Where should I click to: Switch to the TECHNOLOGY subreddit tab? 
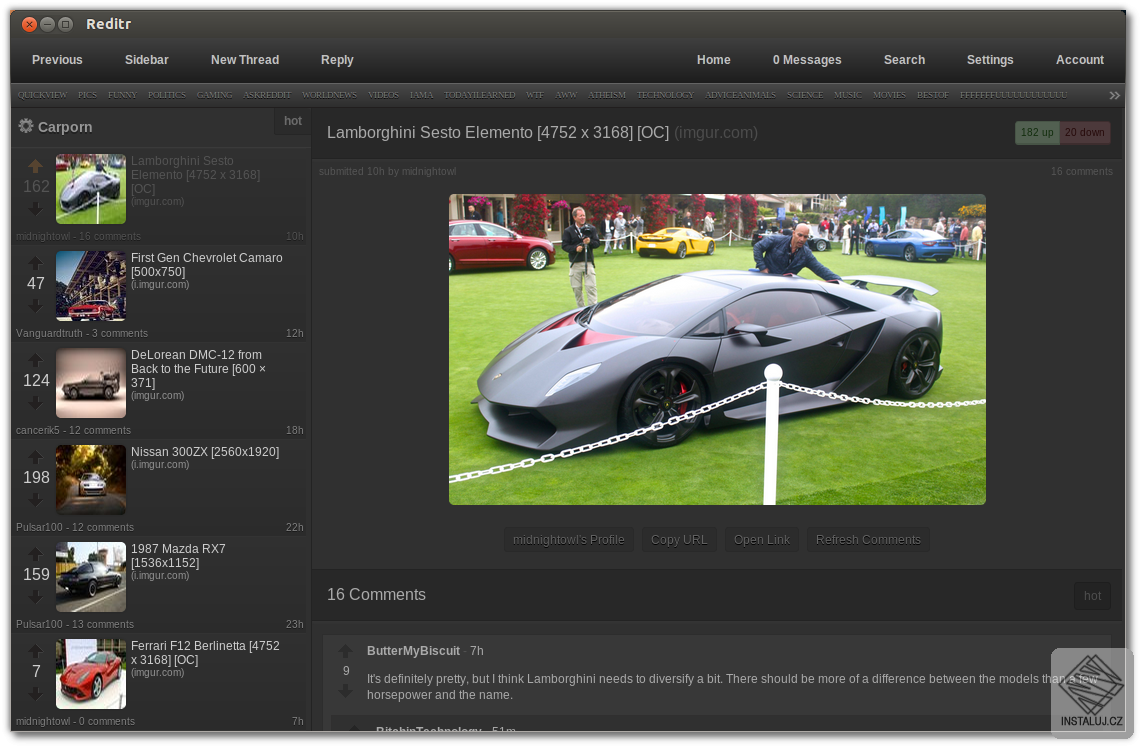point(665,95)
